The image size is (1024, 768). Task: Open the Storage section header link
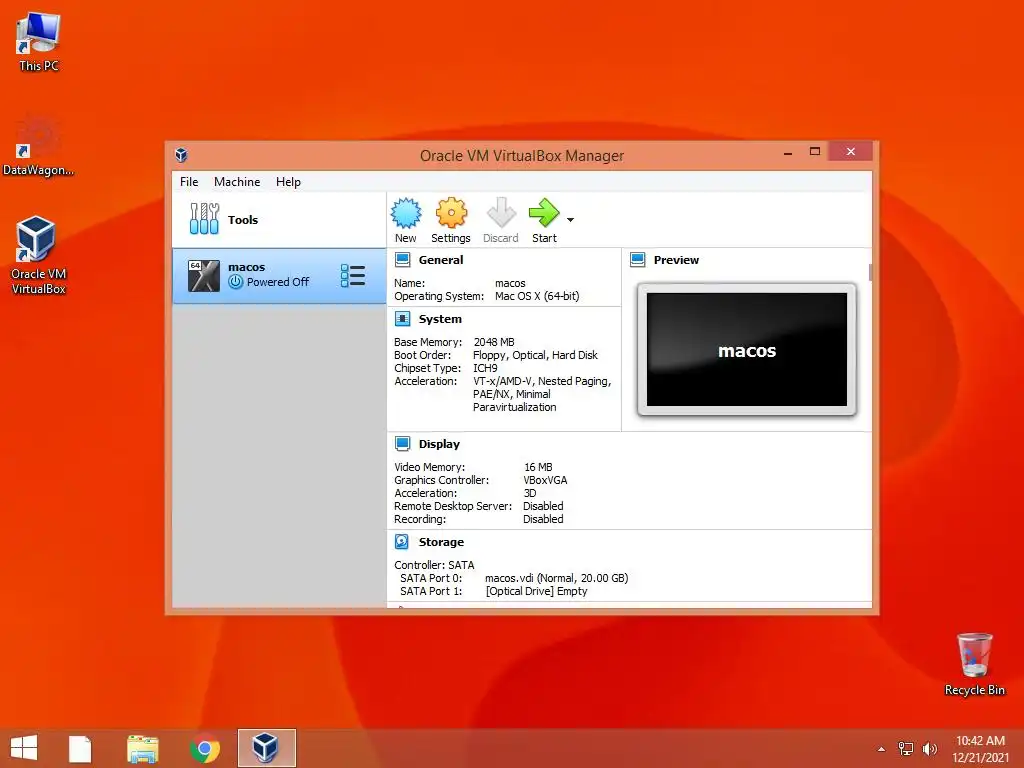[441, 542]
